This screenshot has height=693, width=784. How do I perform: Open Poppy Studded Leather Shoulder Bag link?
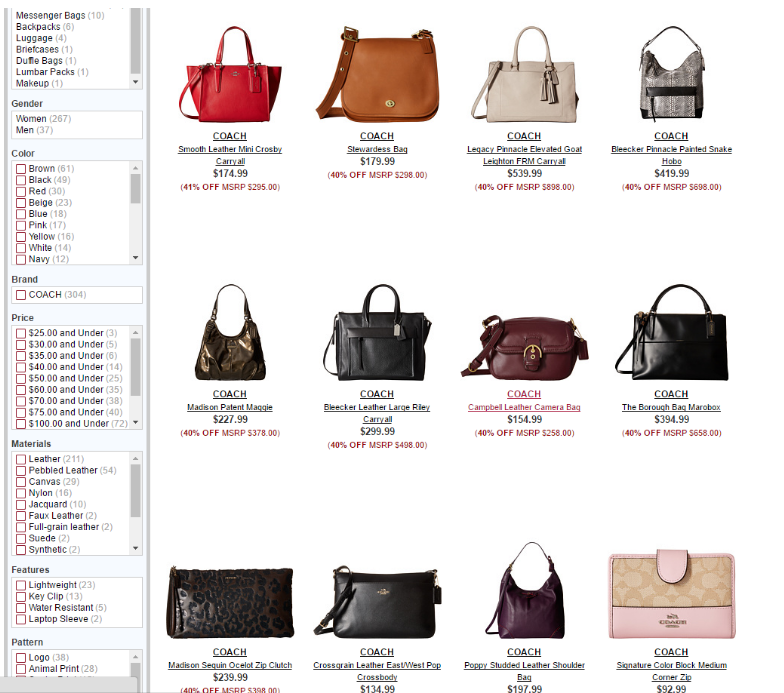524,671
